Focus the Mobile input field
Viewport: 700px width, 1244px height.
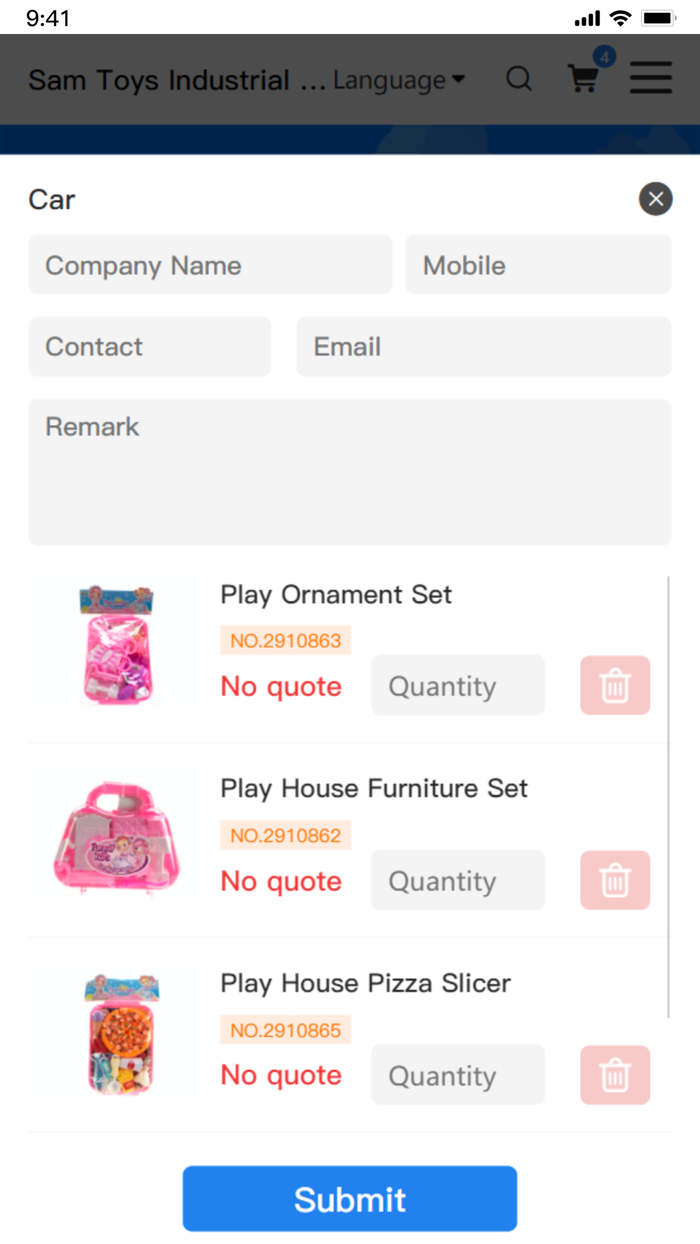538,265
